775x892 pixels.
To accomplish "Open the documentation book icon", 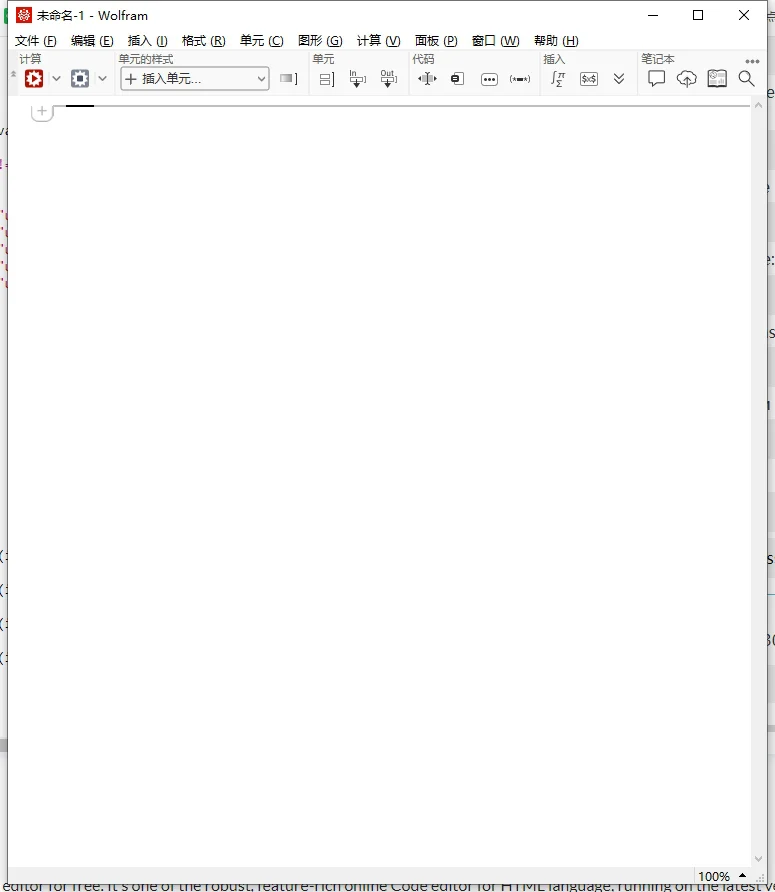I will pyautogui.click(x=717, y=78).
